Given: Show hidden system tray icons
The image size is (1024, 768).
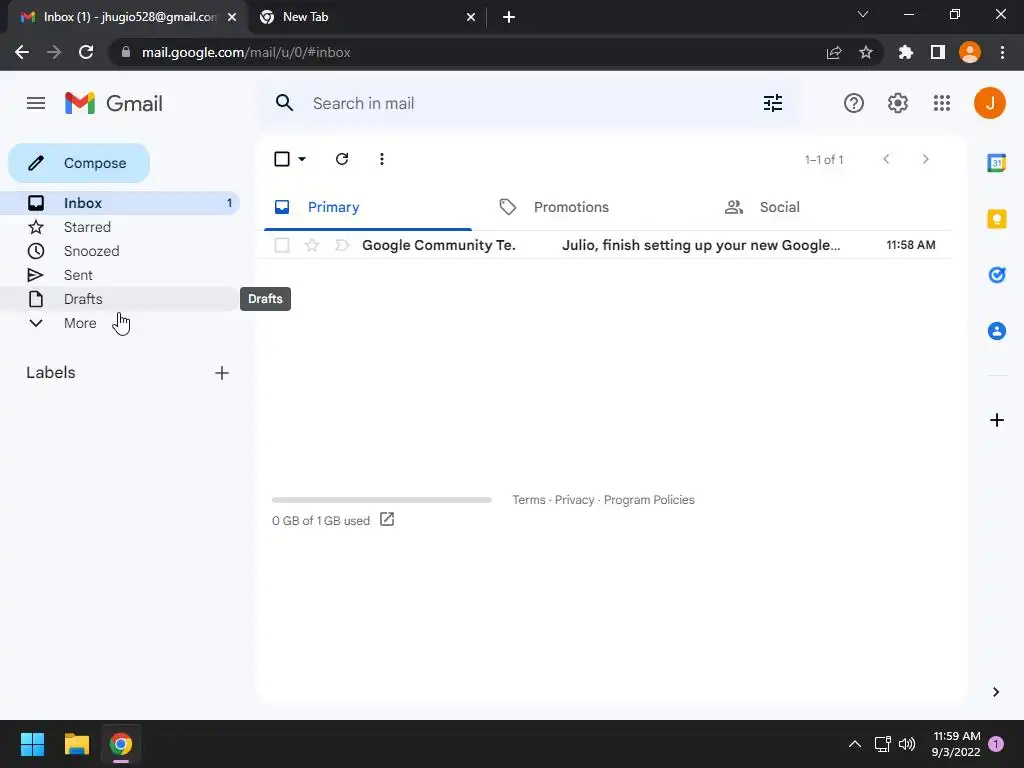Looking at the screenshot, I should pyautogui.click(x=854, y=744).
